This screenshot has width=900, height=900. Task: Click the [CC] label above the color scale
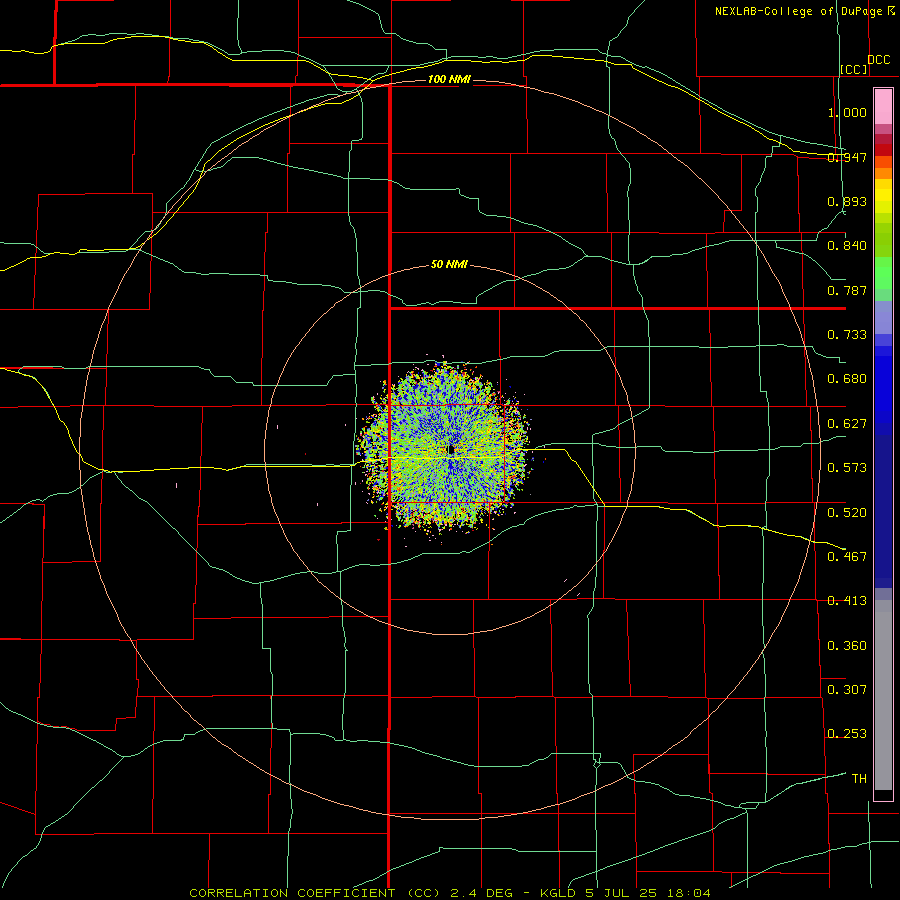pos(854,69)
